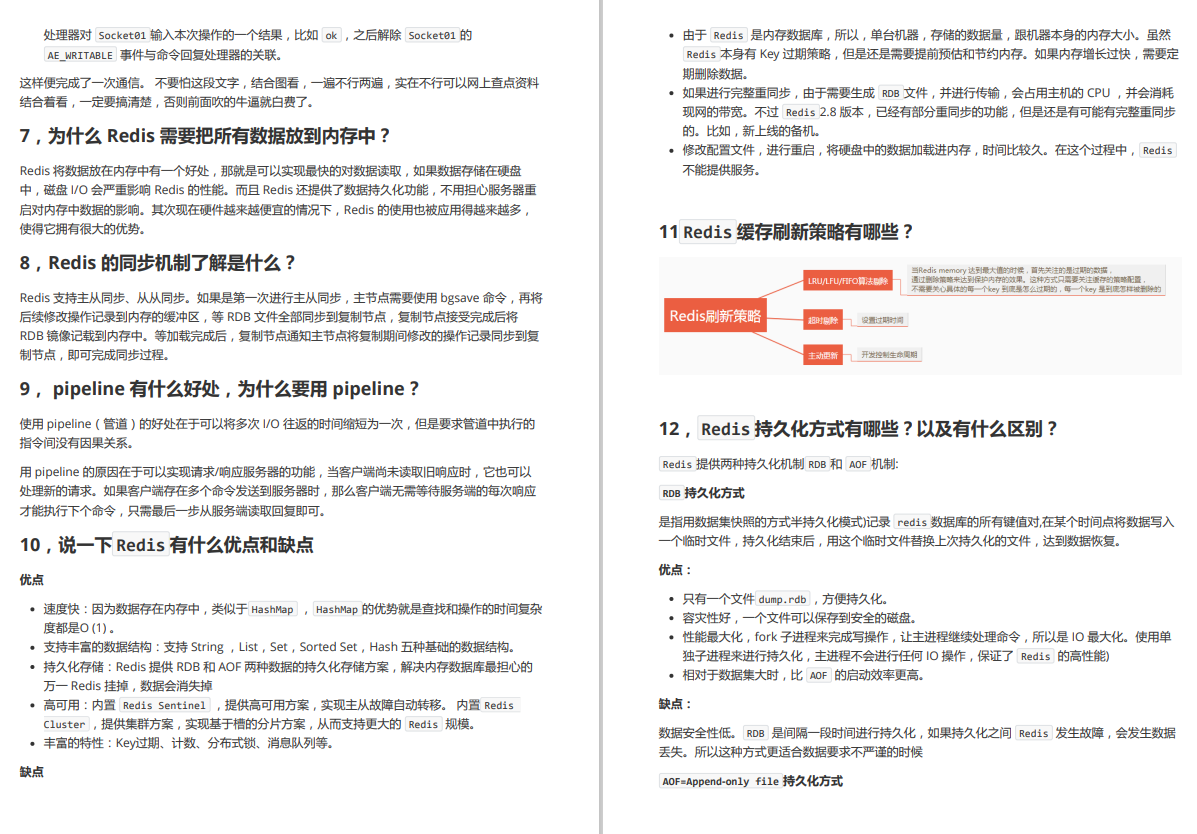This screenshot has width=1197, height=834.
Task: Click the line 'Redis 提供两种持久化机制 RDB 和 AOF 机制:'
Action: tap(779, 464)
